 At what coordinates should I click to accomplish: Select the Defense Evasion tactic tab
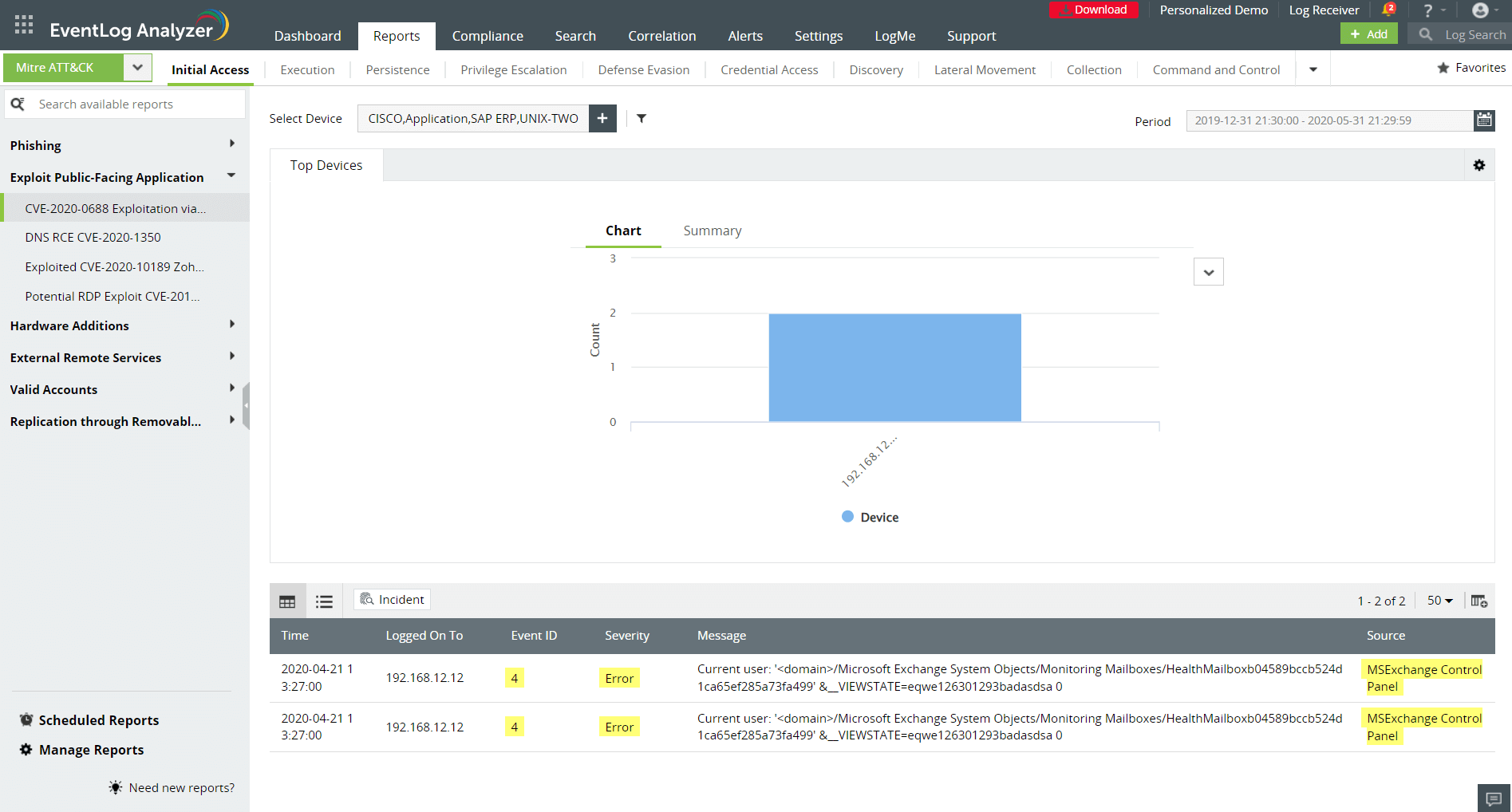pyautogui.click(x=643, y=70)
